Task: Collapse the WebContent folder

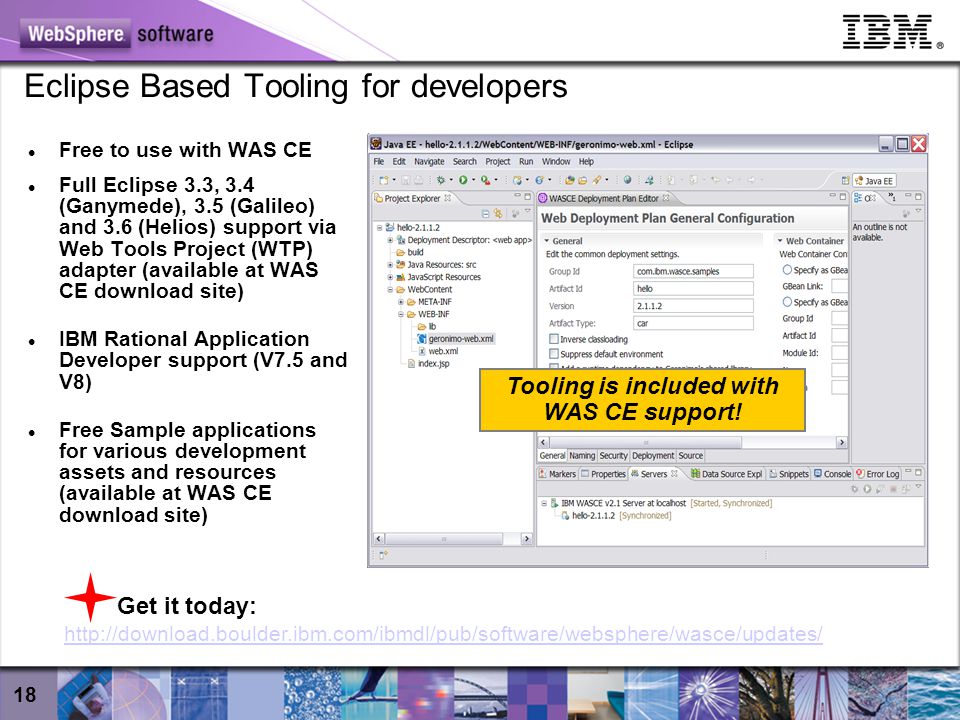Action: click(x=390, y=289)
